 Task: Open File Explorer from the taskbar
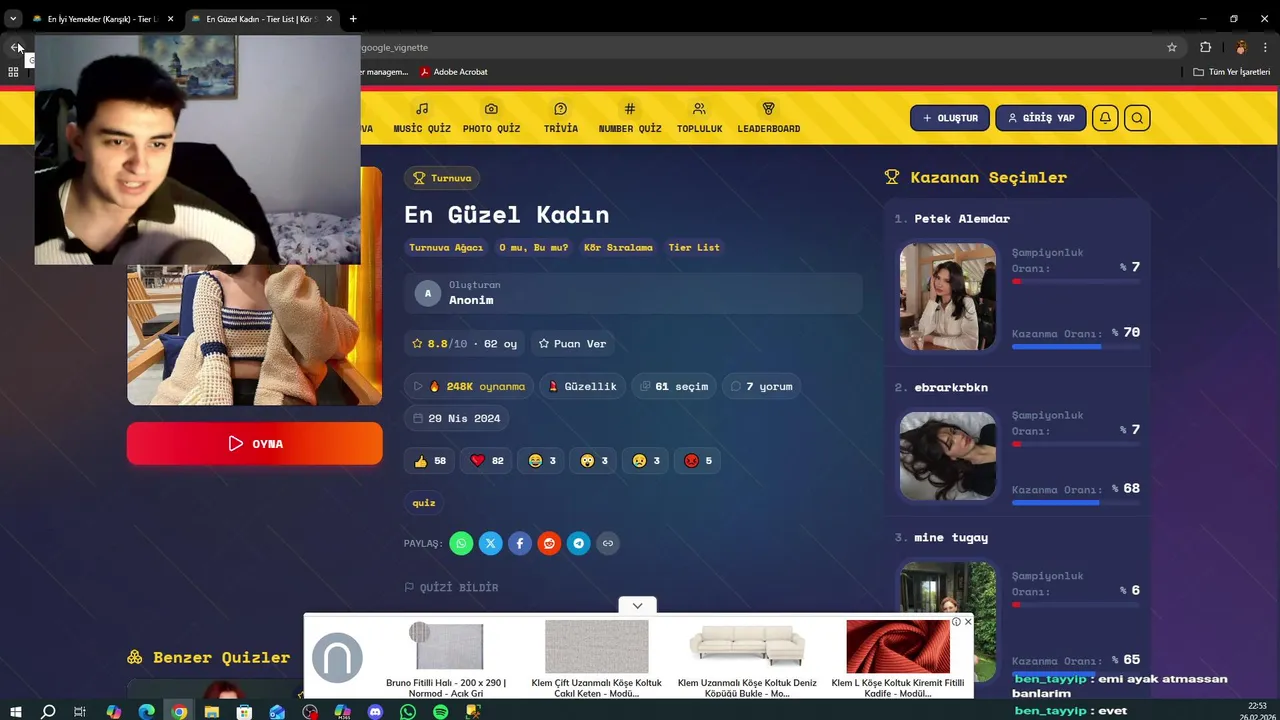click(x=212, y=712)
